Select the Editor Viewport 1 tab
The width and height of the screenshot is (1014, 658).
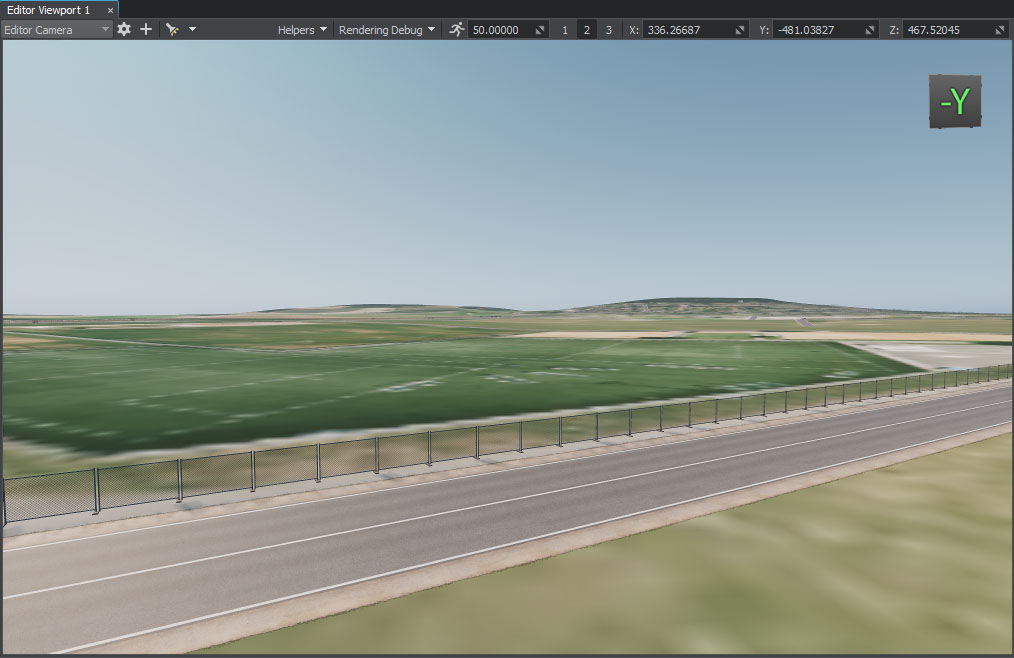click(x=48, y=9)
